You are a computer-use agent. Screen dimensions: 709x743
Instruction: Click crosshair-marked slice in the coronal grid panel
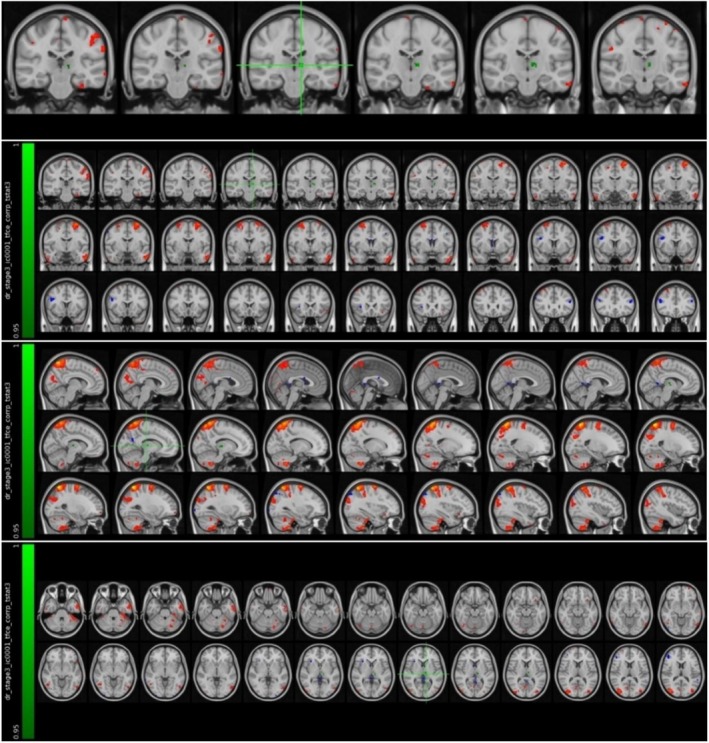point(250,181)
